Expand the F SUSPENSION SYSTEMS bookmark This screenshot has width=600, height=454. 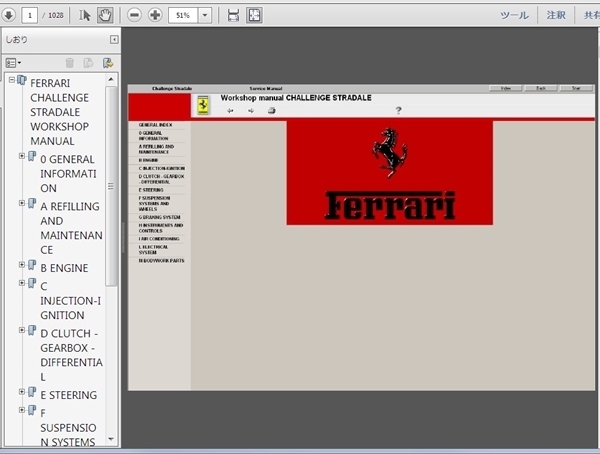pos(22,410)
